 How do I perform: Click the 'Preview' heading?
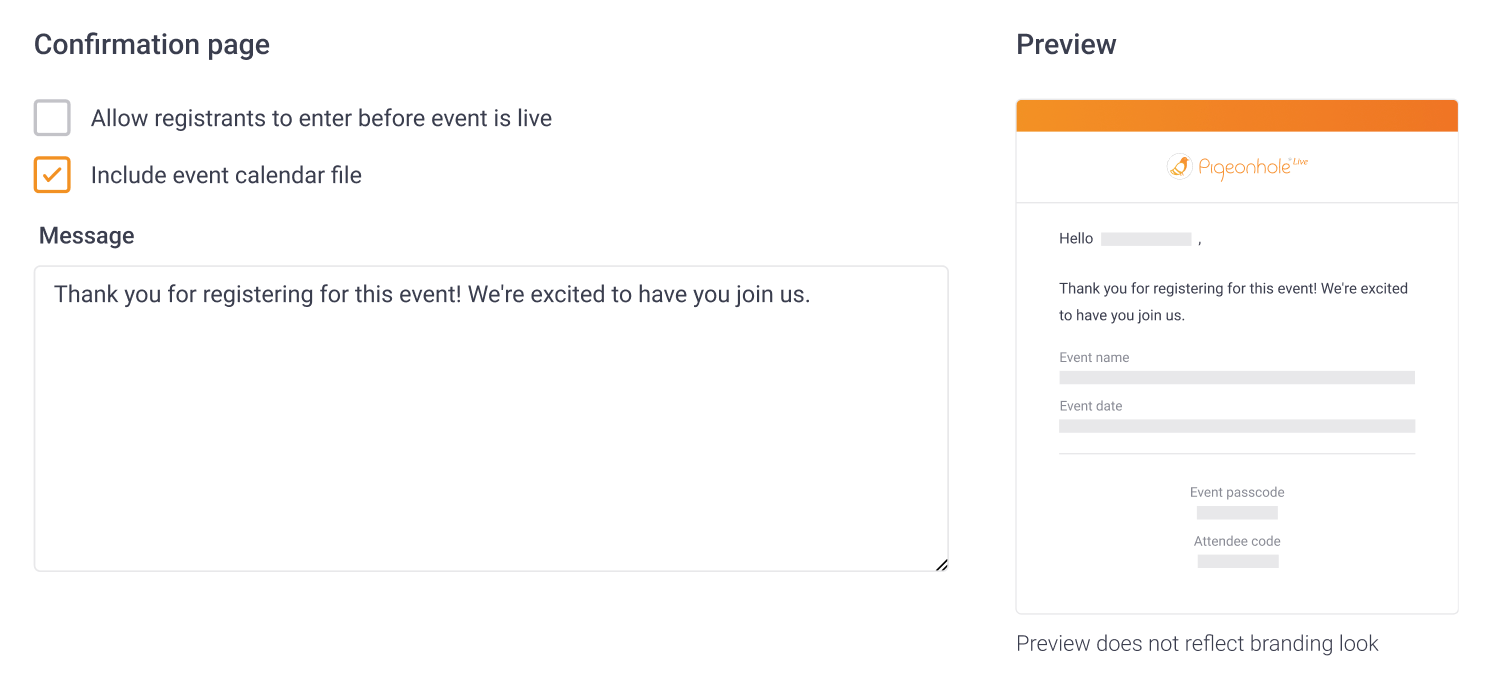coord(1066,45)
